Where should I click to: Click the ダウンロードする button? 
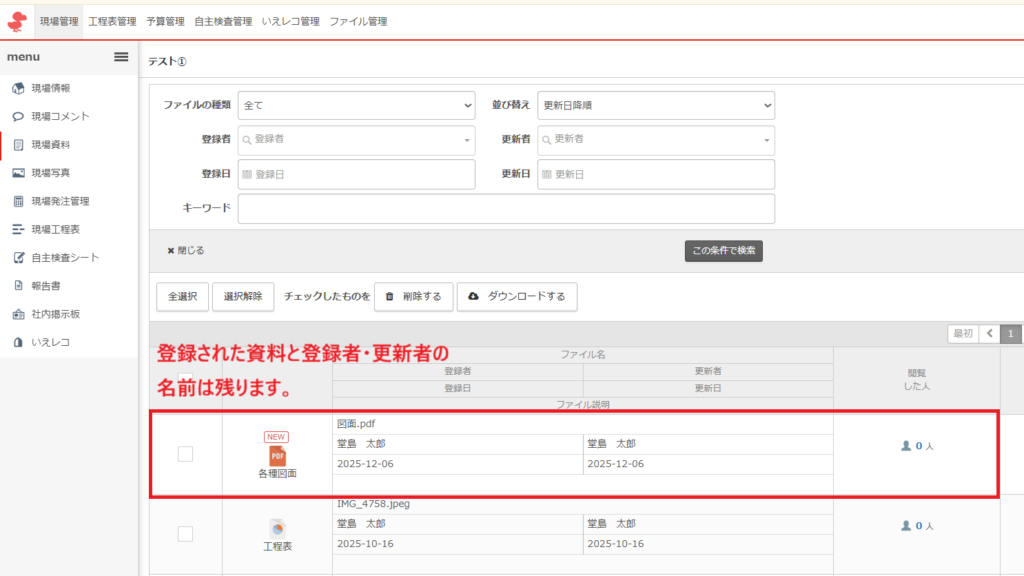[x=517, y=297]
